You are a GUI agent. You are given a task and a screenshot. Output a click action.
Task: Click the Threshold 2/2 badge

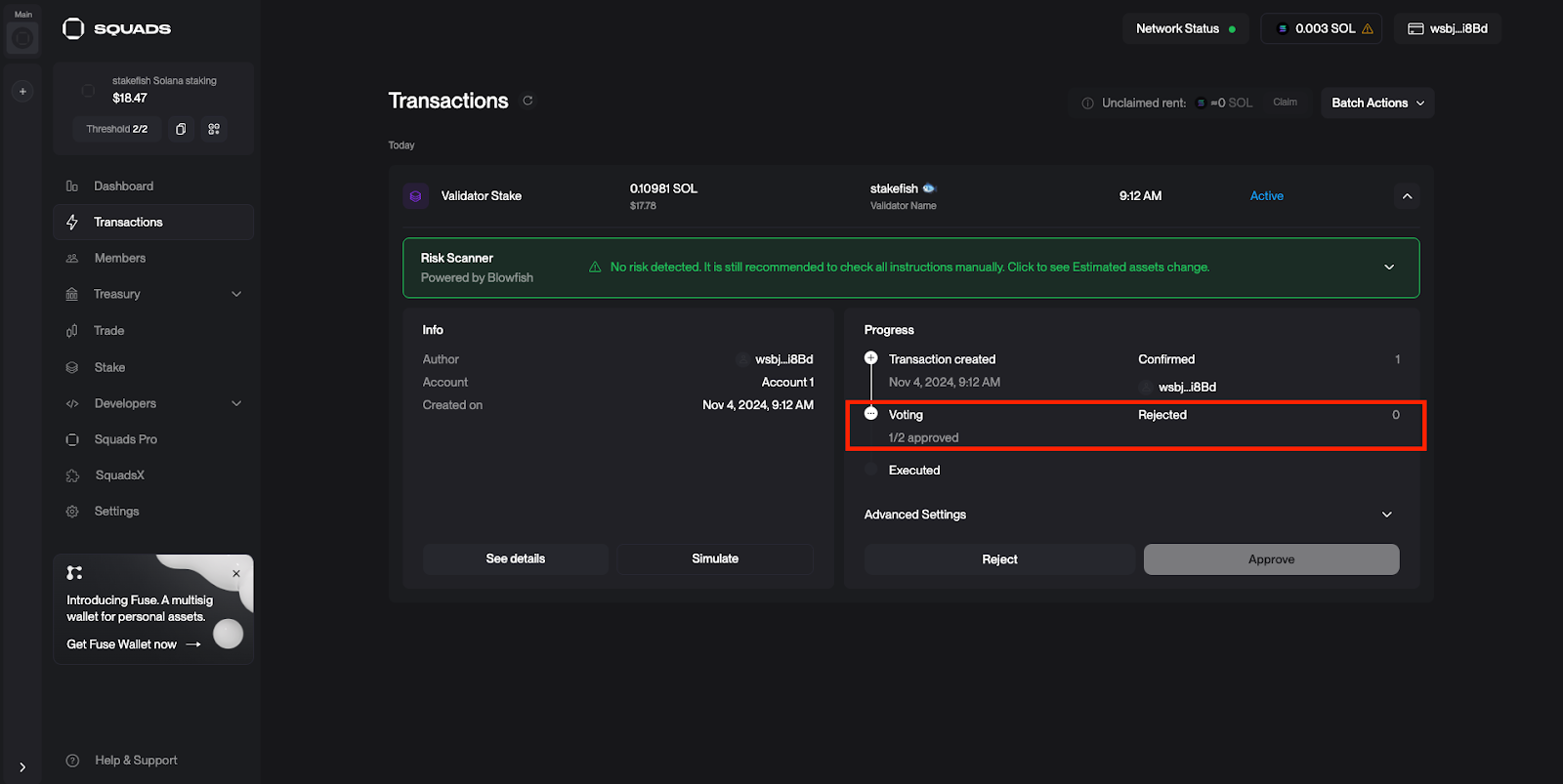click(x=117, y=129)
